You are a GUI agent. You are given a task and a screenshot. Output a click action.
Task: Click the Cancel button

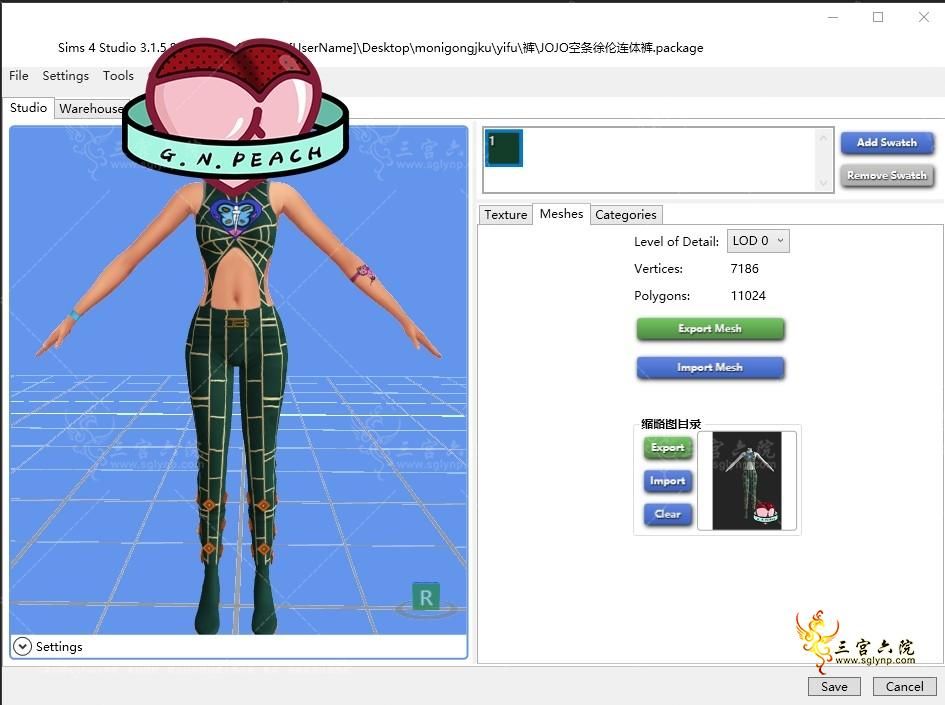click(x=904, y=686)
